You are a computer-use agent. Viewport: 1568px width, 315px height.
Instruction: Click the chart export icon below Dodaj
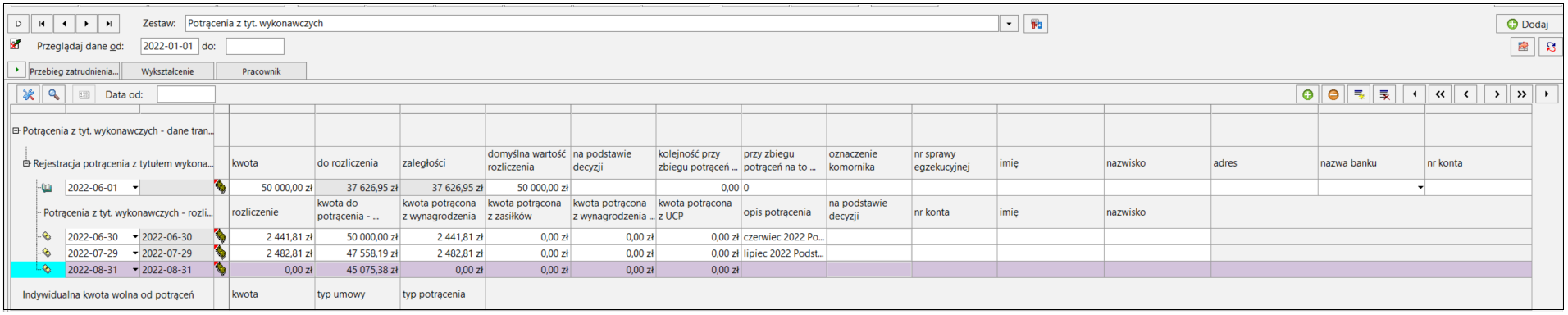point(1523,47)
